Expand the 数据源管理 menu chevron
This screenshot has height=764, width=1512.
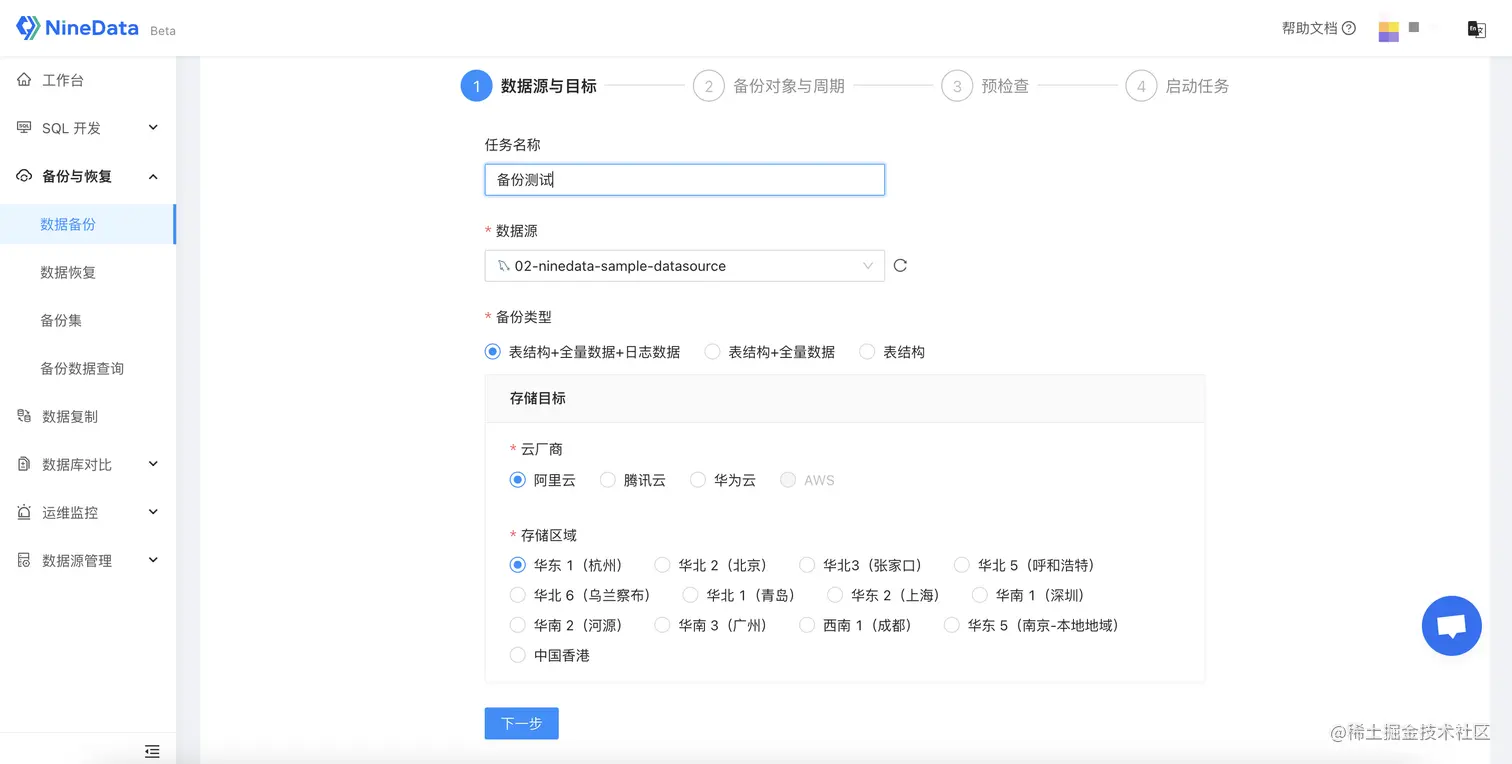[x=153, y=560]
